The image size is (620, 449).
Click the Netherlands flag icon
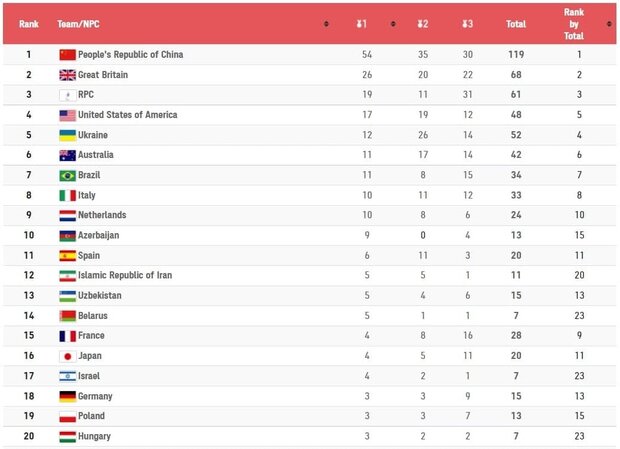coord(67,215)
